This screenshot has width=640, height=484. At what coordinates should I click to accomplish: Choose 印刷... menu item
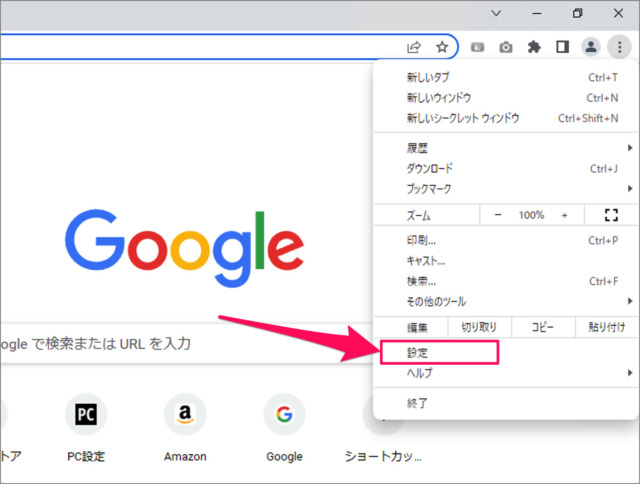(x=506, y=240)
